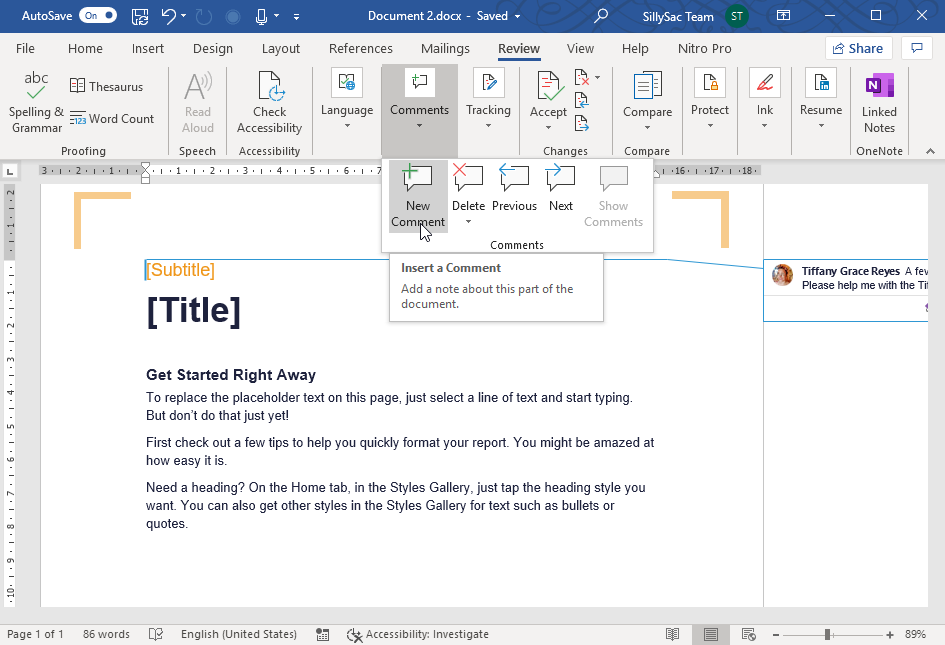Run Check Accessibility

click(x=269, y=101)
